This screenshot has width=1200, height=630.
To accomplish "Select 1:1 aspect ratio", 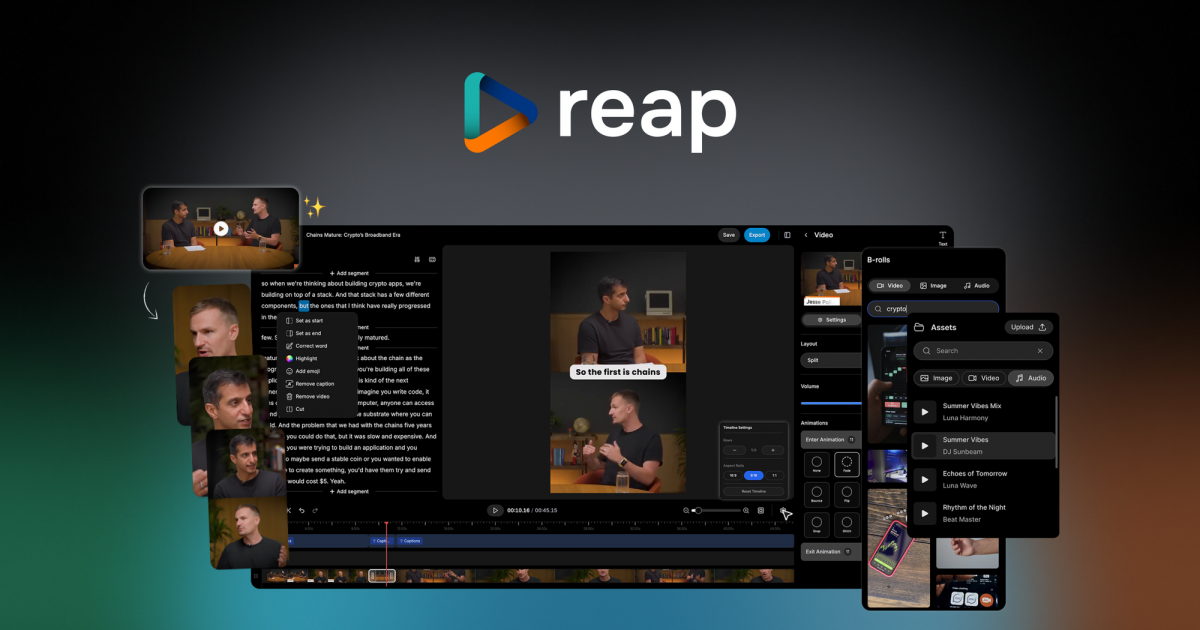I will point(774,475).
